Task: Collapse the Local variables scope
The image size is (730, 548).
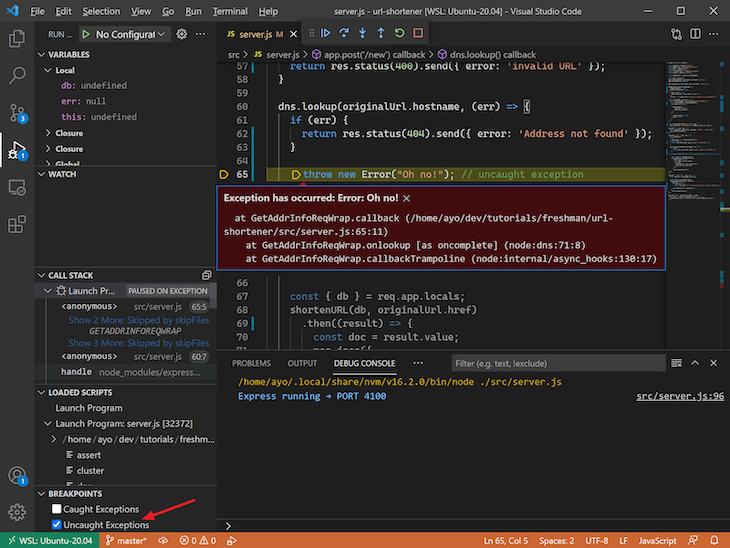Action: click(46, 71)
